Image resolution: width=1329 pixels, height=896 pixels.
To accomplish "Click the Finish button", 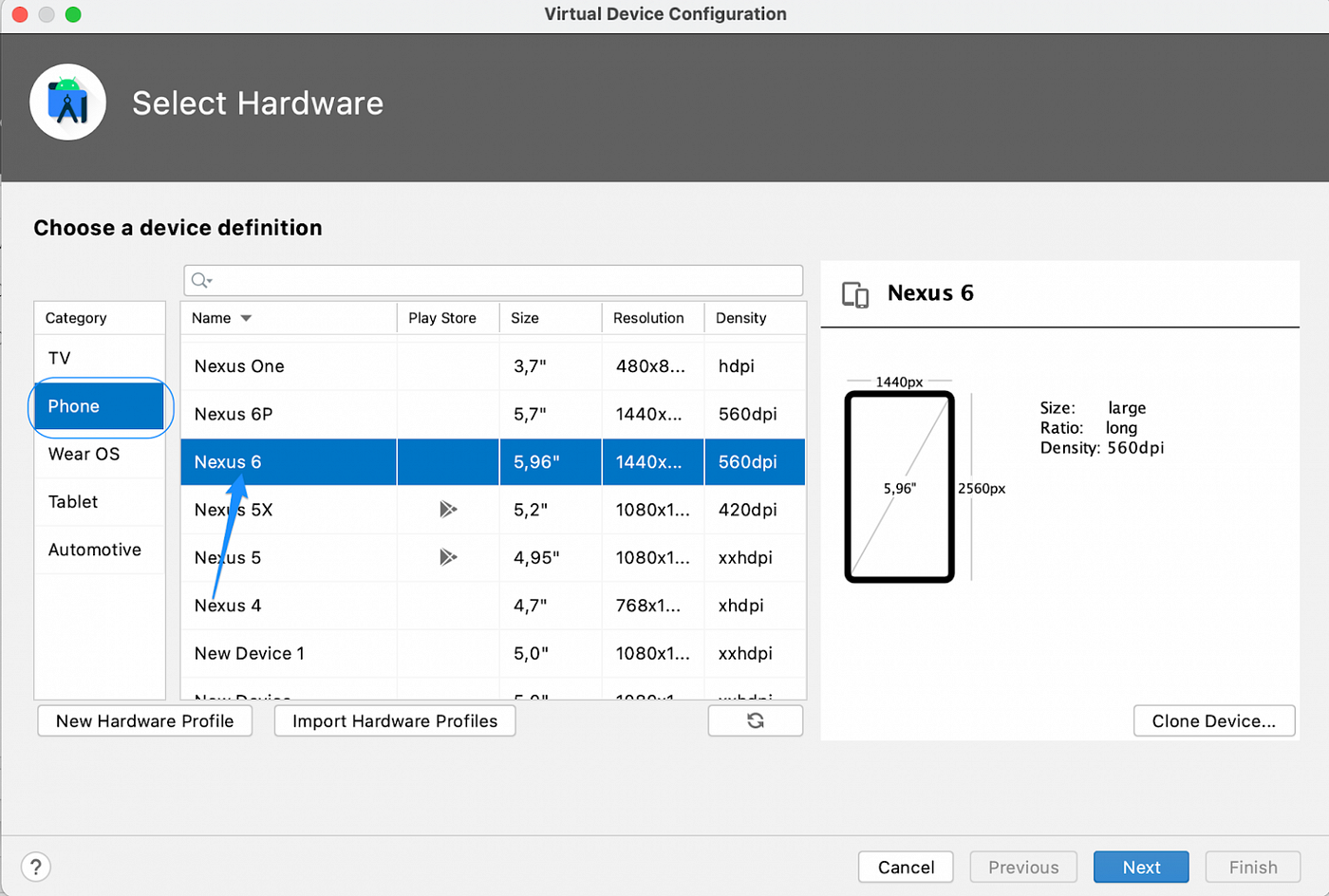I will pyautogui.click(x=1253, y=867).
